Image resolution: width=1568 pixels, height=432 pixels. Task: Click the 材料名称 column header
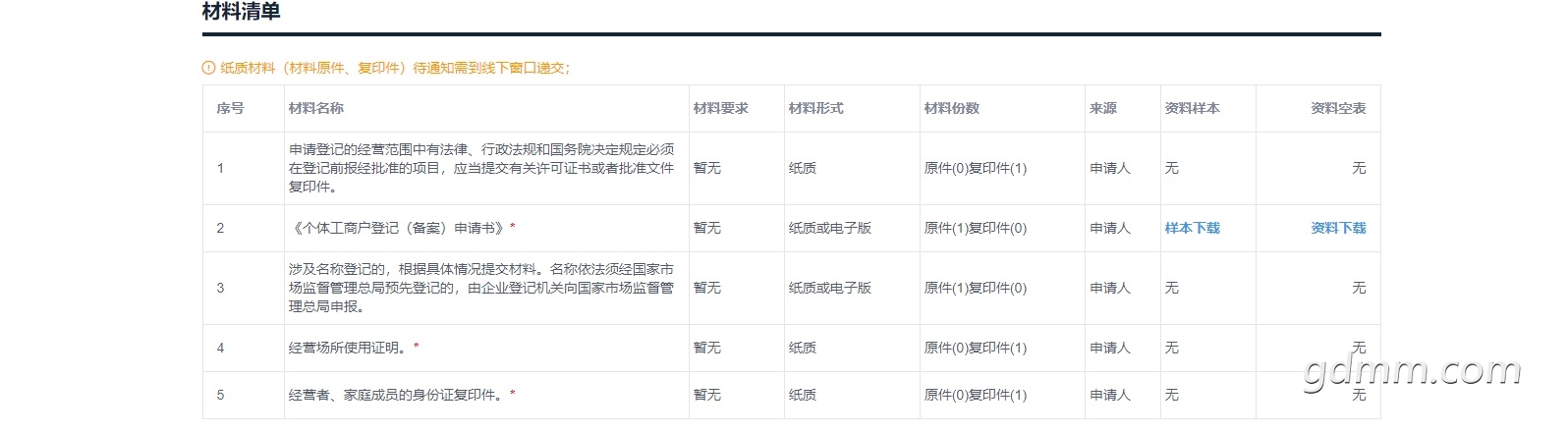(316, 108)
